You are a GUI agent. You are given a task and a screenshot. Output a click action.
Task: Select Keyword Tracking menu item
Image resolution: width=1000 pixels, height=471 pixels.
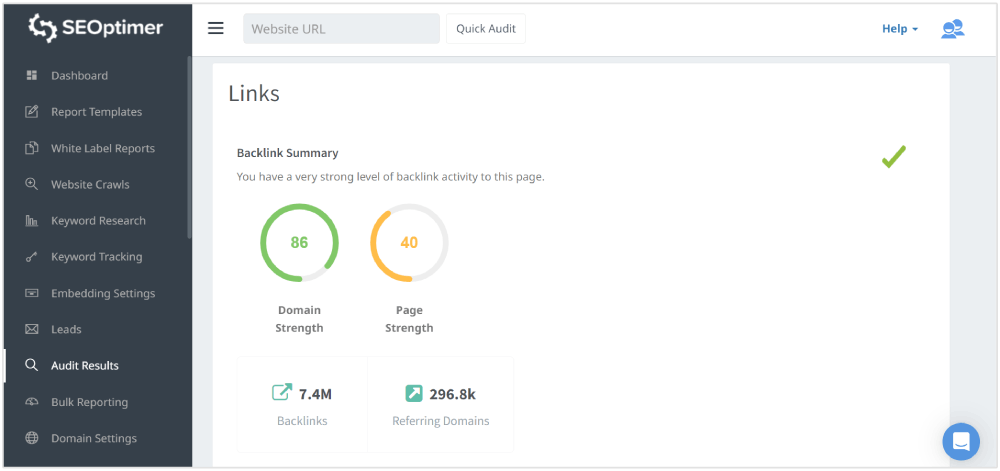96,257
